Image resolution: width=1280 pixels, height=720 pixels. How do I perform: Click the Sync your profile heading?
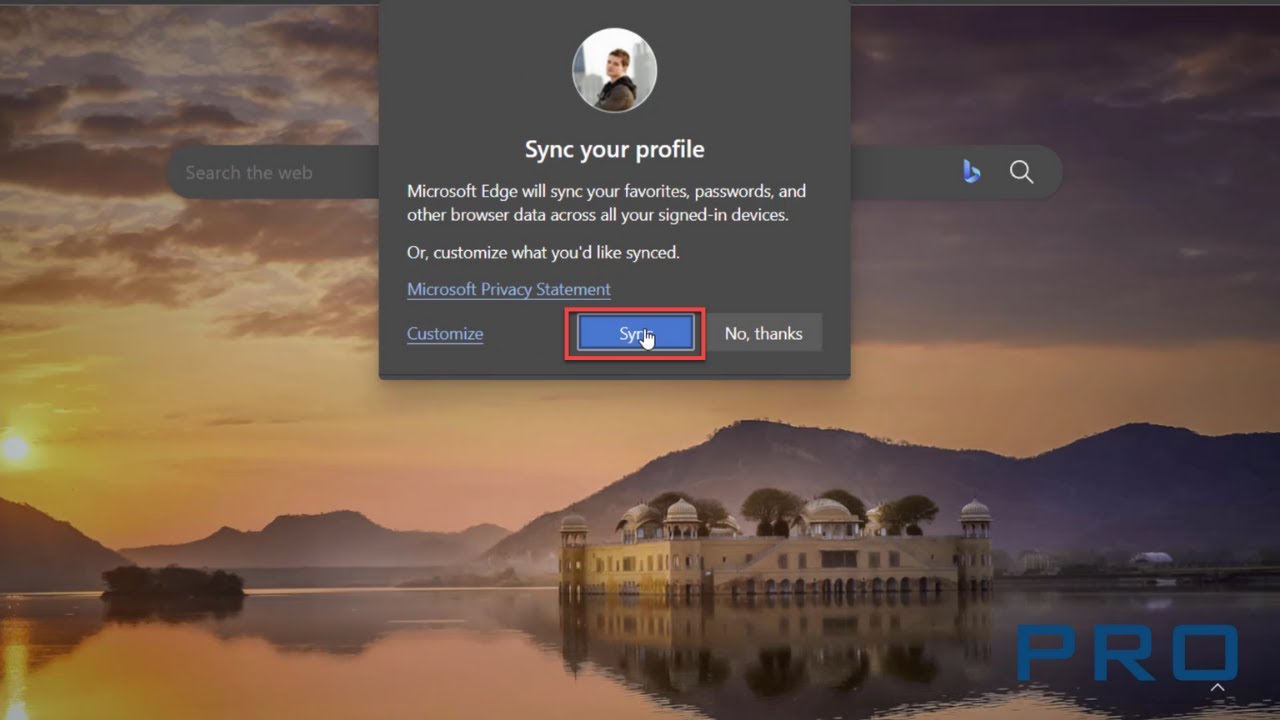coord(615,149)
